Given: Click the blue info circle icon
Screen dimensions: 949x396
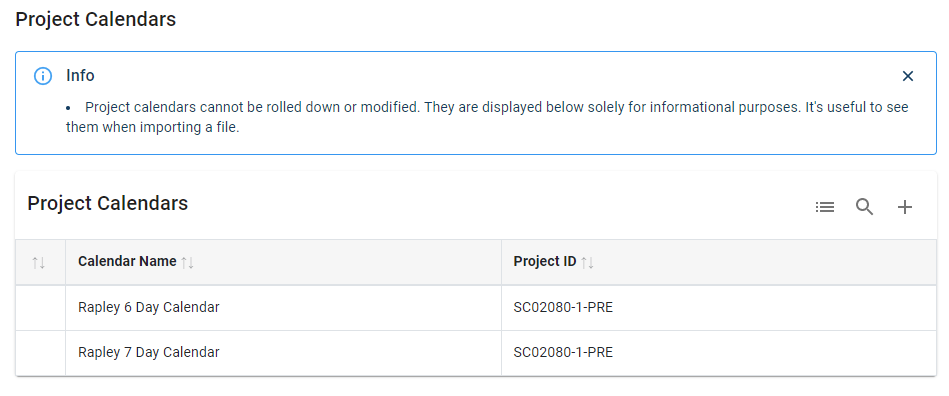Looking at the screenshot, I should click(42, 76).
